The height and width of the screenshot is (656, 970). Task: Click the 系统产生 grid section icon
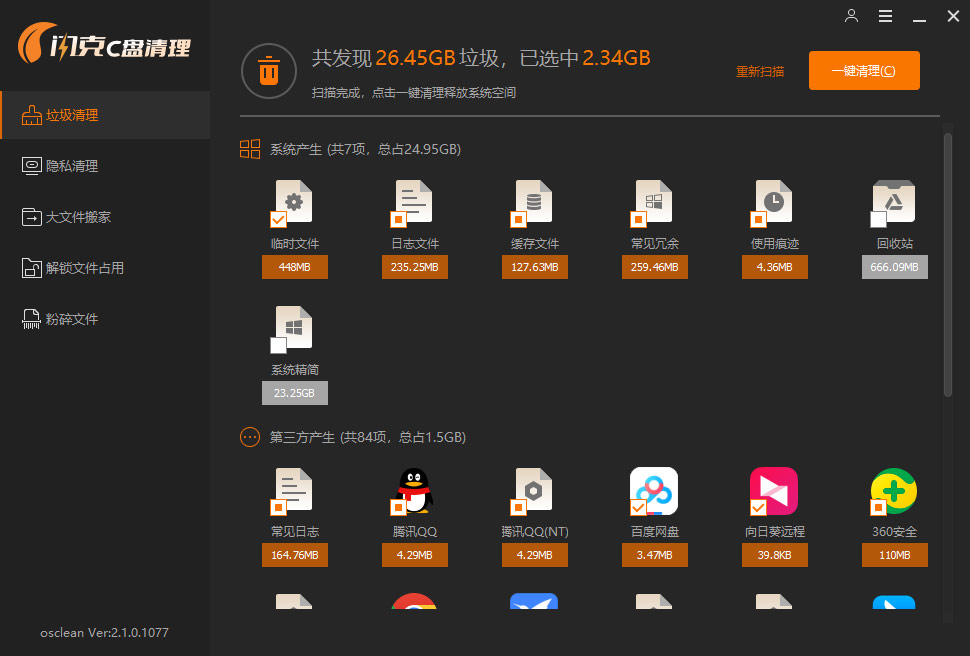pos(250,149)
